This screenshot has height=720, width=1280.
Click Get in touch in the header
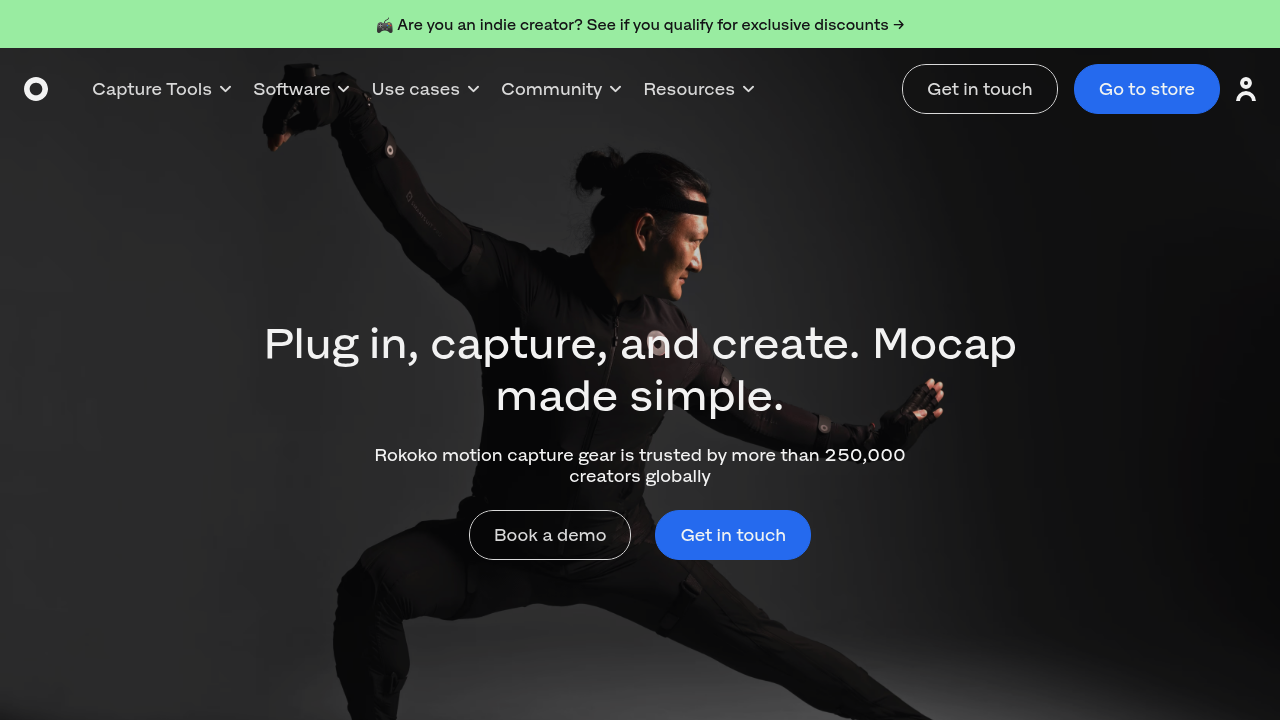[x=980, y=89]
